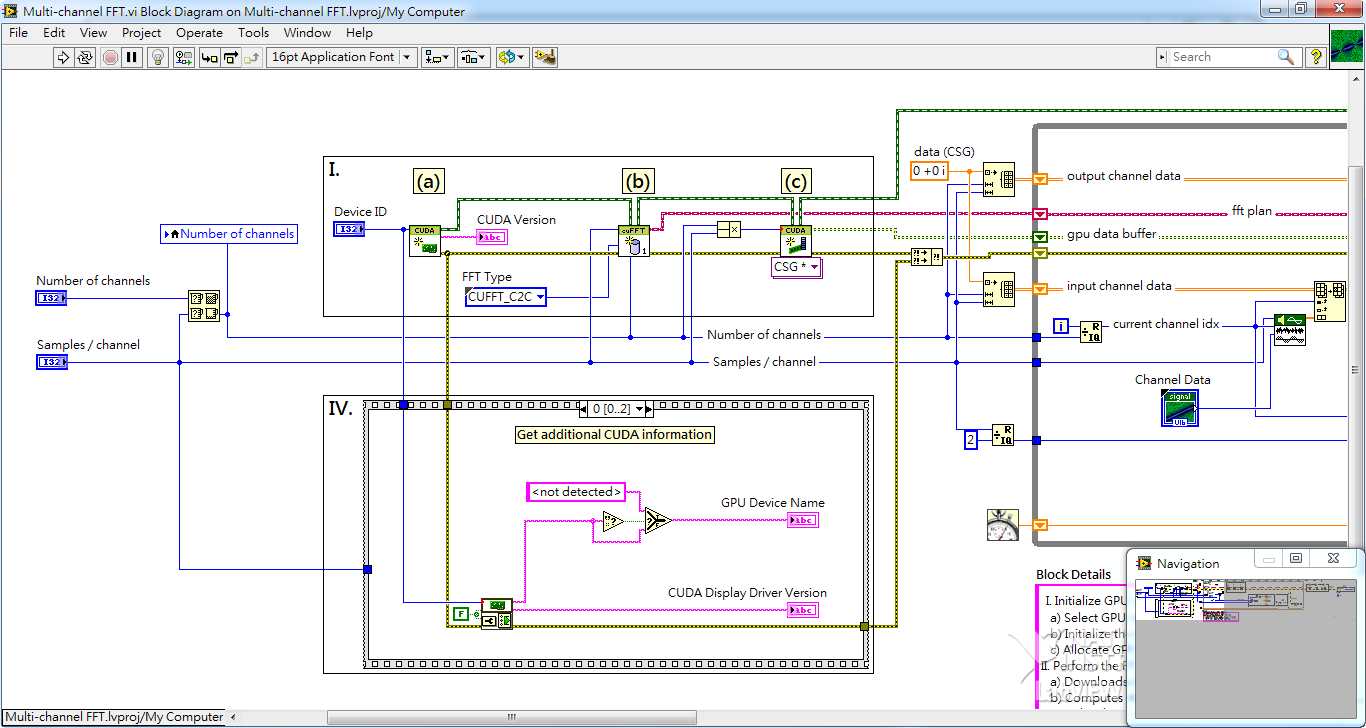This screenshot has width=1366, height=728.
Task: Click the cuFFT plan node labeled (b)
Action: (633, 243)
